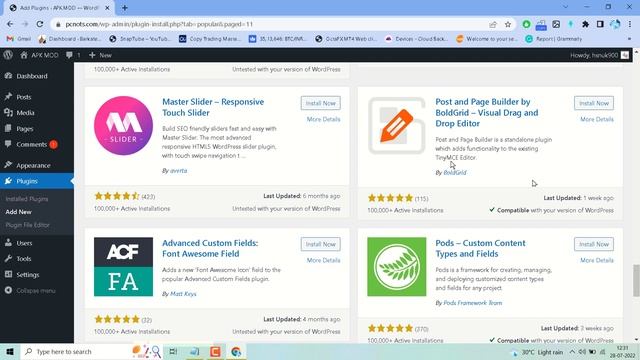
Task: Click the BoldGrid pencil plugin icon
Action: point(396,126)
